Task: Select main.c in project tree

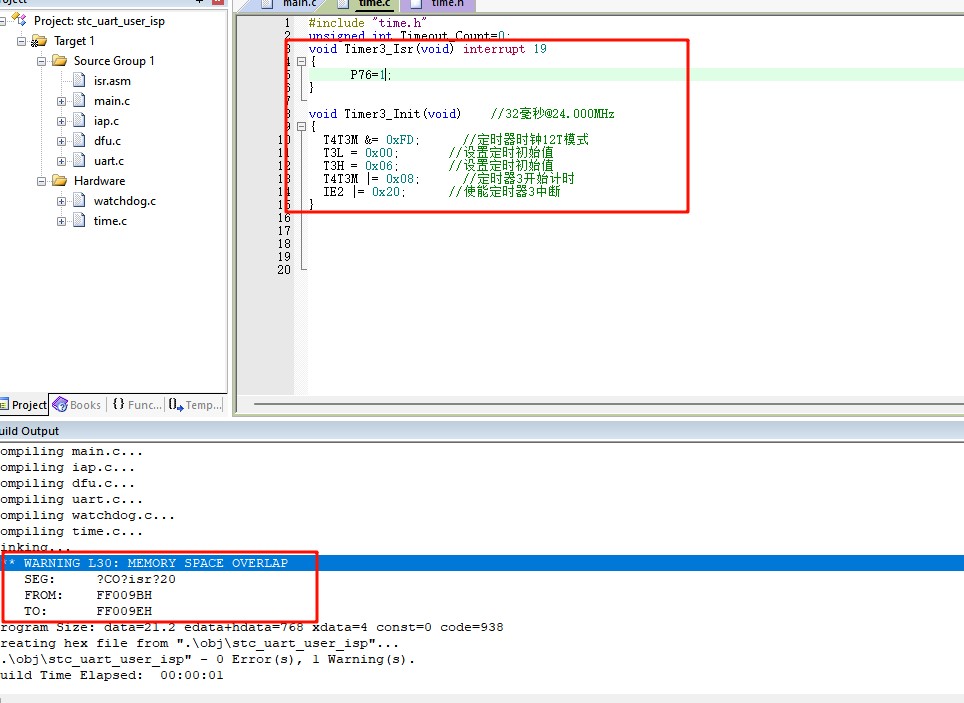Action: 111,101
